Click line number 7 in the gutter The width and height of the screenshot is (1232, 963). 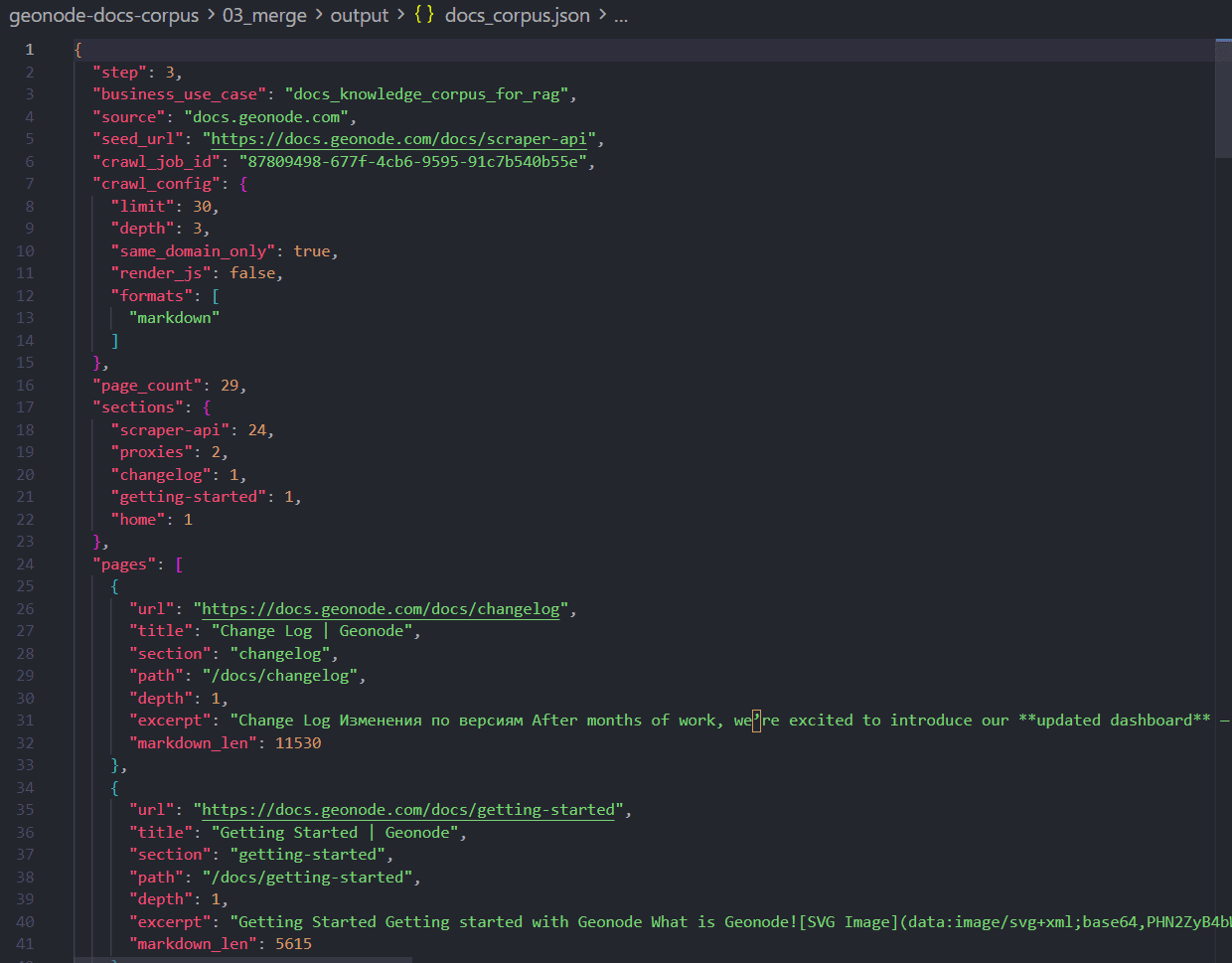coord(29,184)
